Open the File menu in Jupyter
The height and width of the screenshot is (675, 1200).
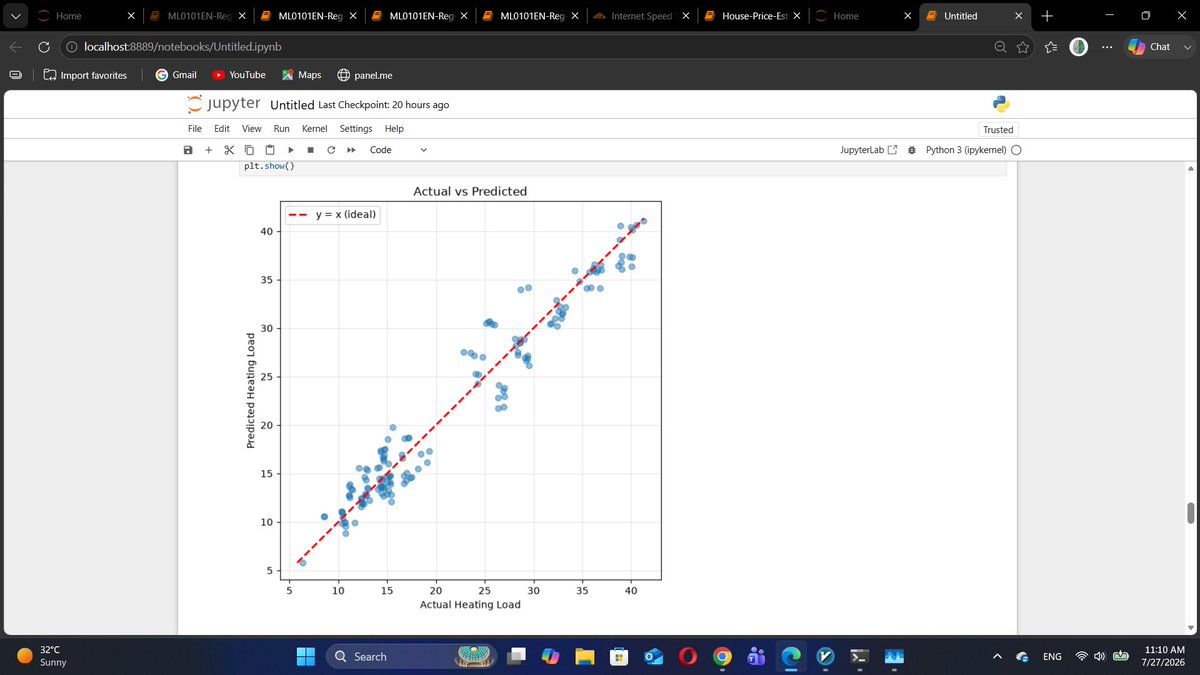click(195, 129)
